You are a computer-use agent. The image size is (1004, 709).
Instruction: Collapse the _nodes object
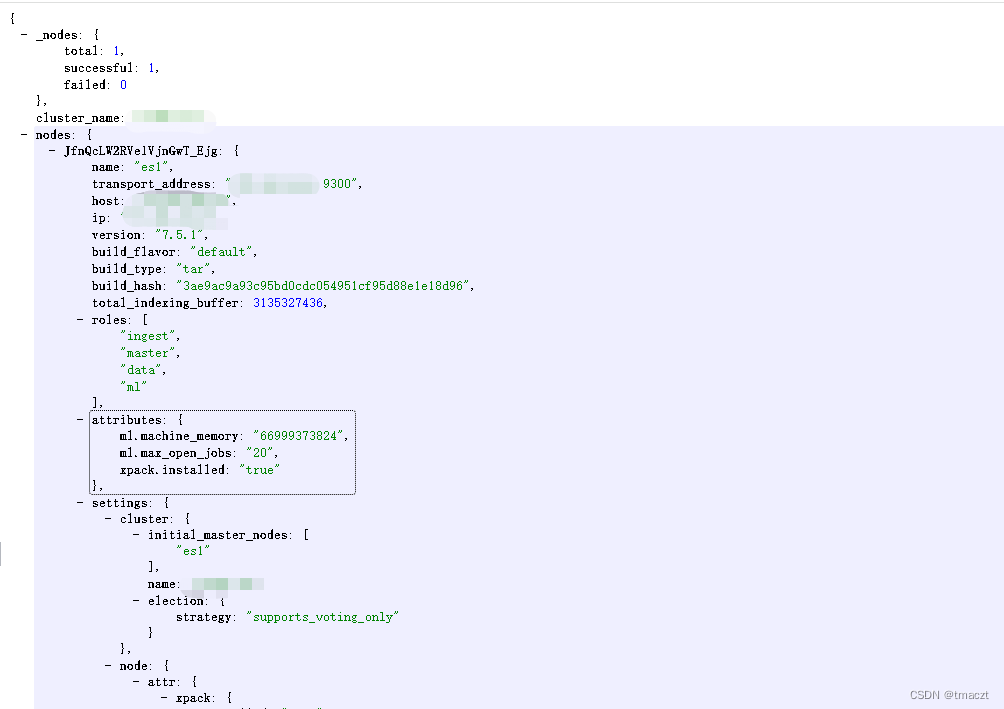click(24, 35)
